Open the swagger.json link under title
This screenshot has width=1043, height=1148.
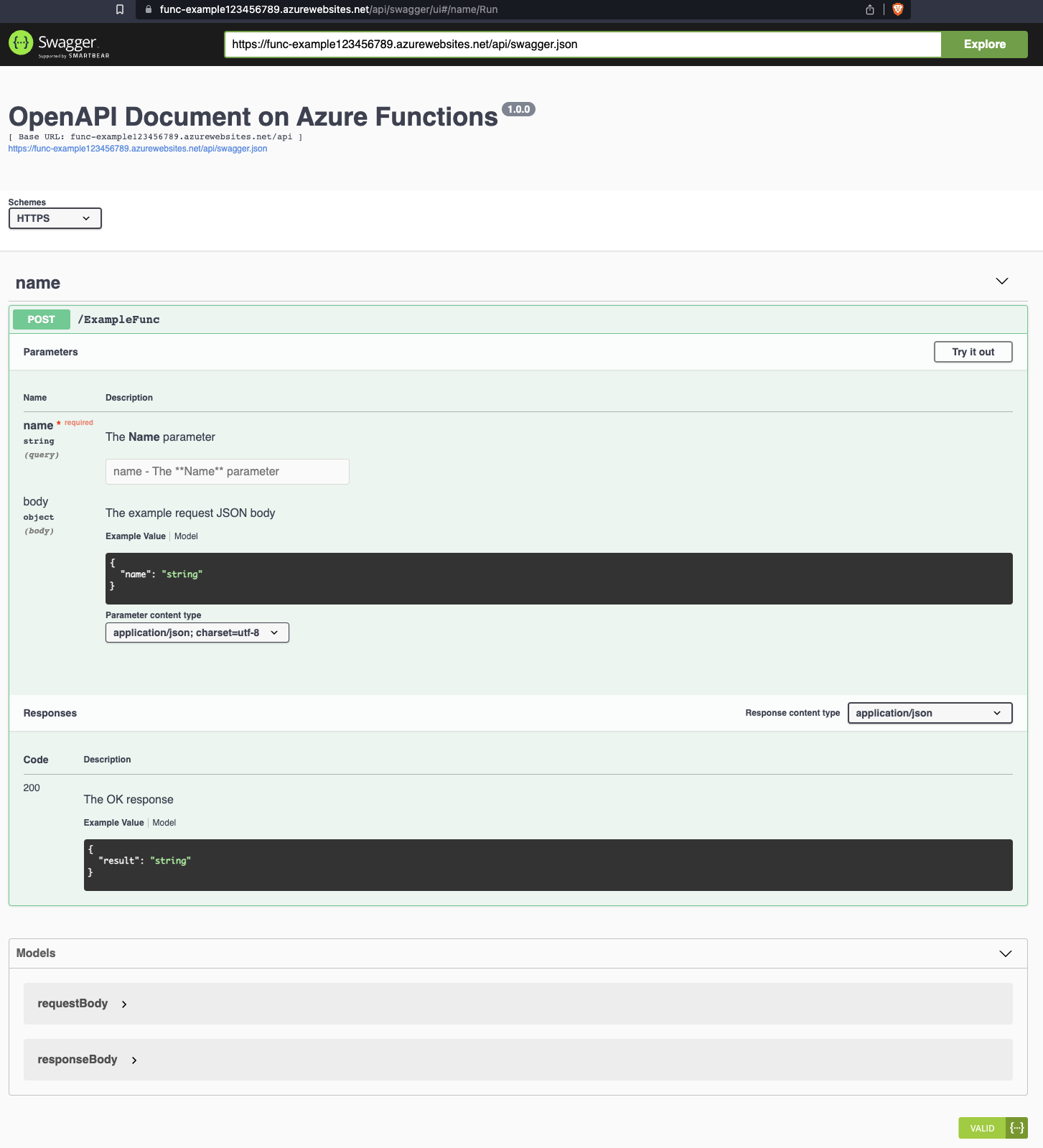click(138, 149)
